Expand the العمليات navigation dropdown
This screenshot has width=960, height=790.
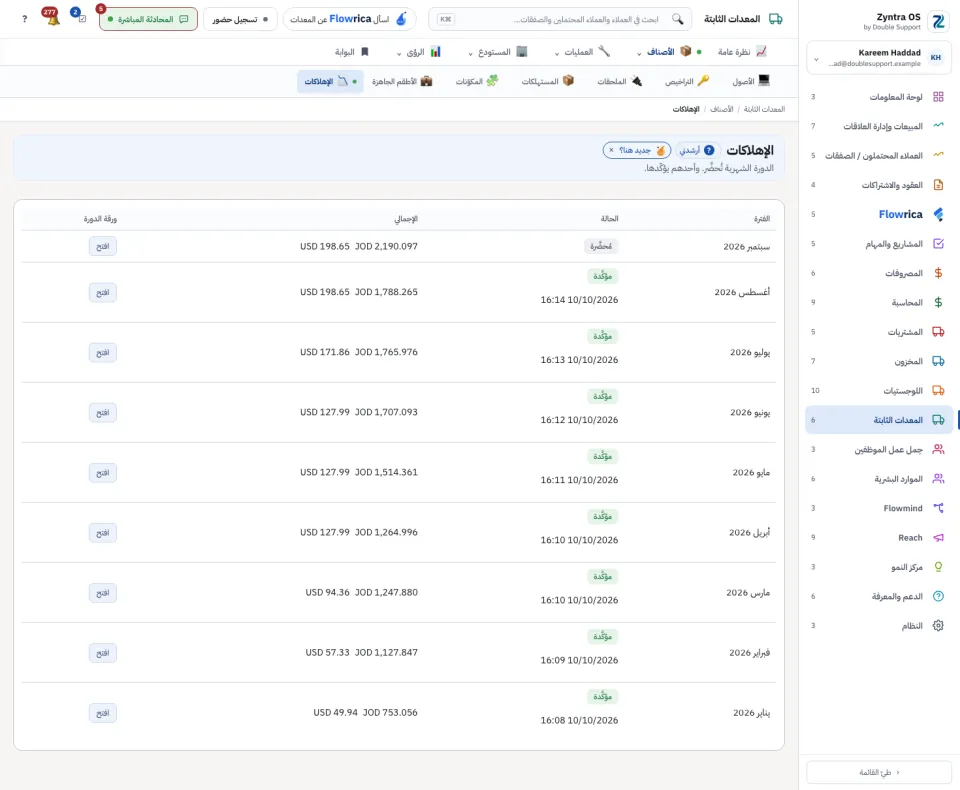582,52
